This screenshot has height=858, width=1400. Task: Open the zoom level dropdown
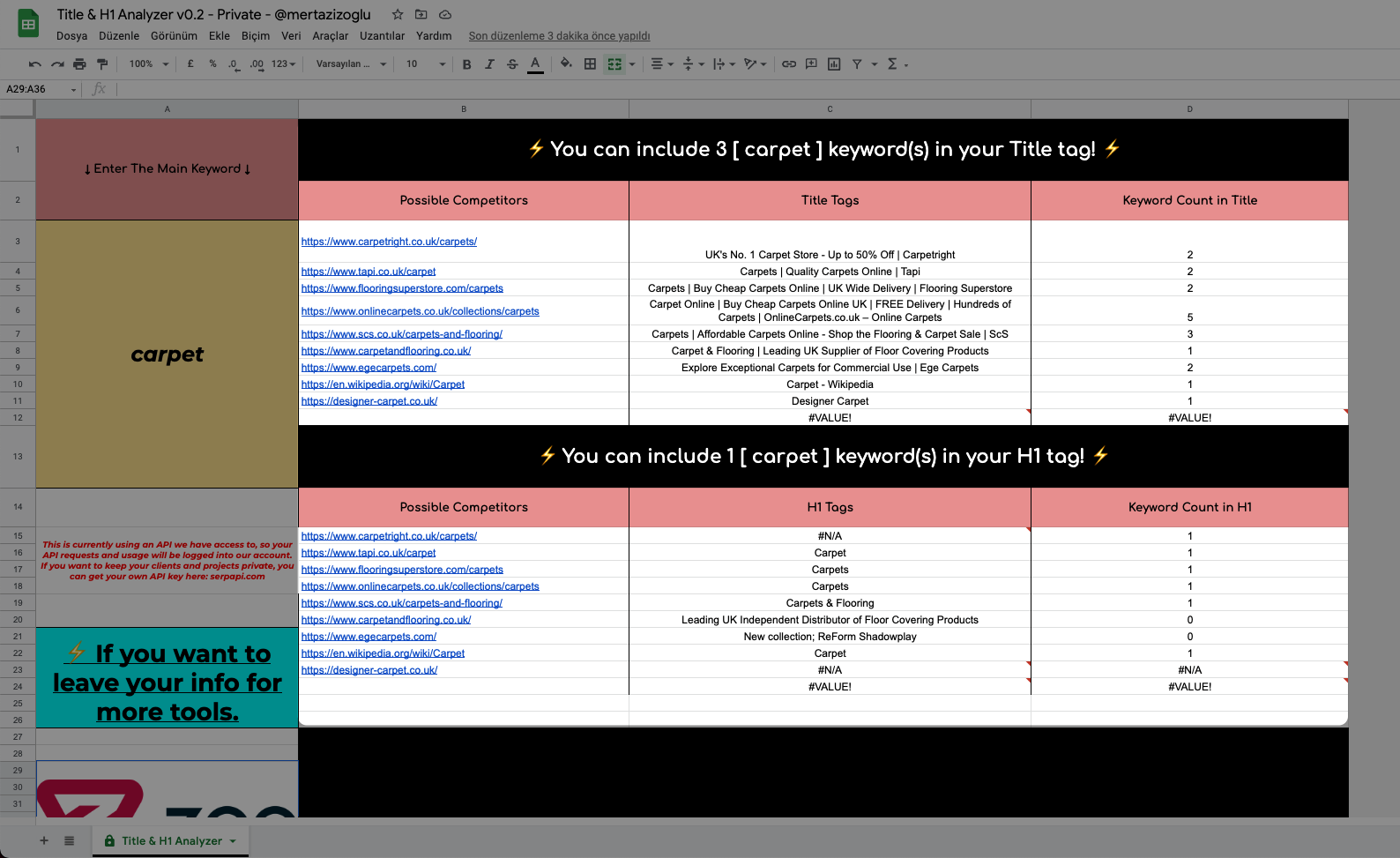(x=149, y=63)
